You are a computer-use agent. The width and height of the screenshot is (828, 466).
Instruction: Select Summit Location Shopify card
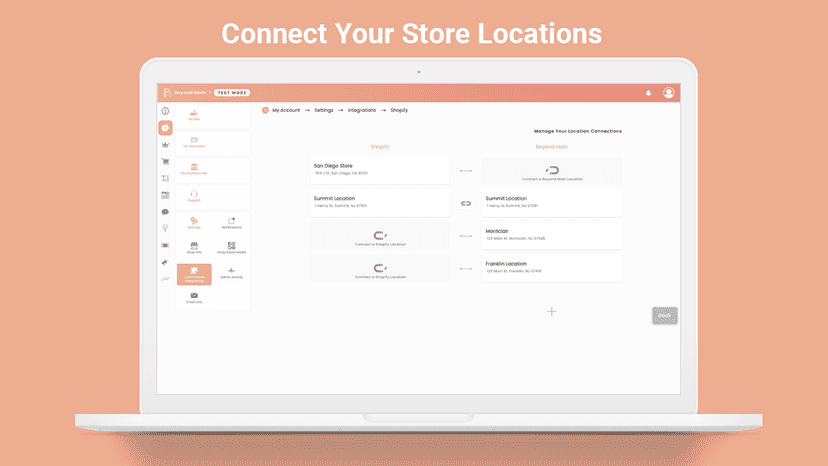(380, 203)
